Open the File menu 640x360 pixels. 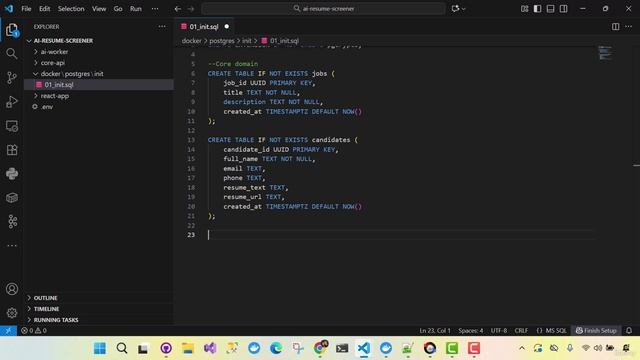(x=26, y=9)
